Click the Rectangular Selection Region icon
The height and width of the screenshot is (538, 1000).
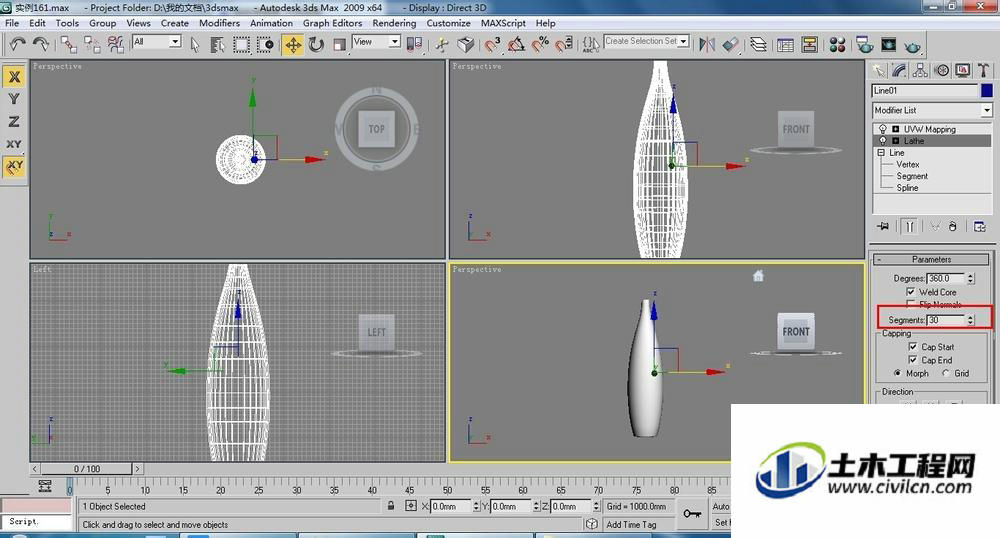click(x=241, y=44)
